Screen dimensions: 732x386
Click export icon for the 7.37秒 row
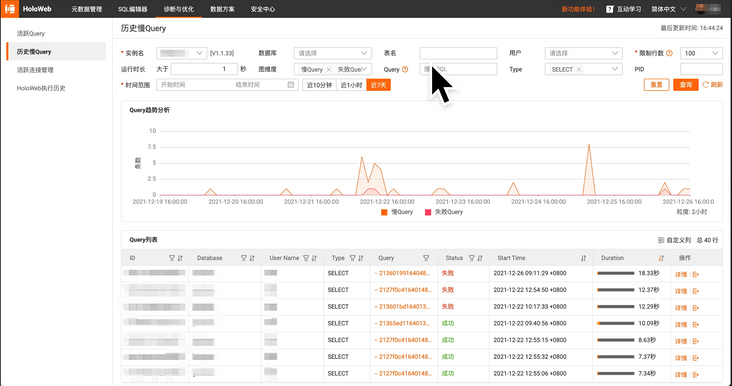[x=696, y=358]
